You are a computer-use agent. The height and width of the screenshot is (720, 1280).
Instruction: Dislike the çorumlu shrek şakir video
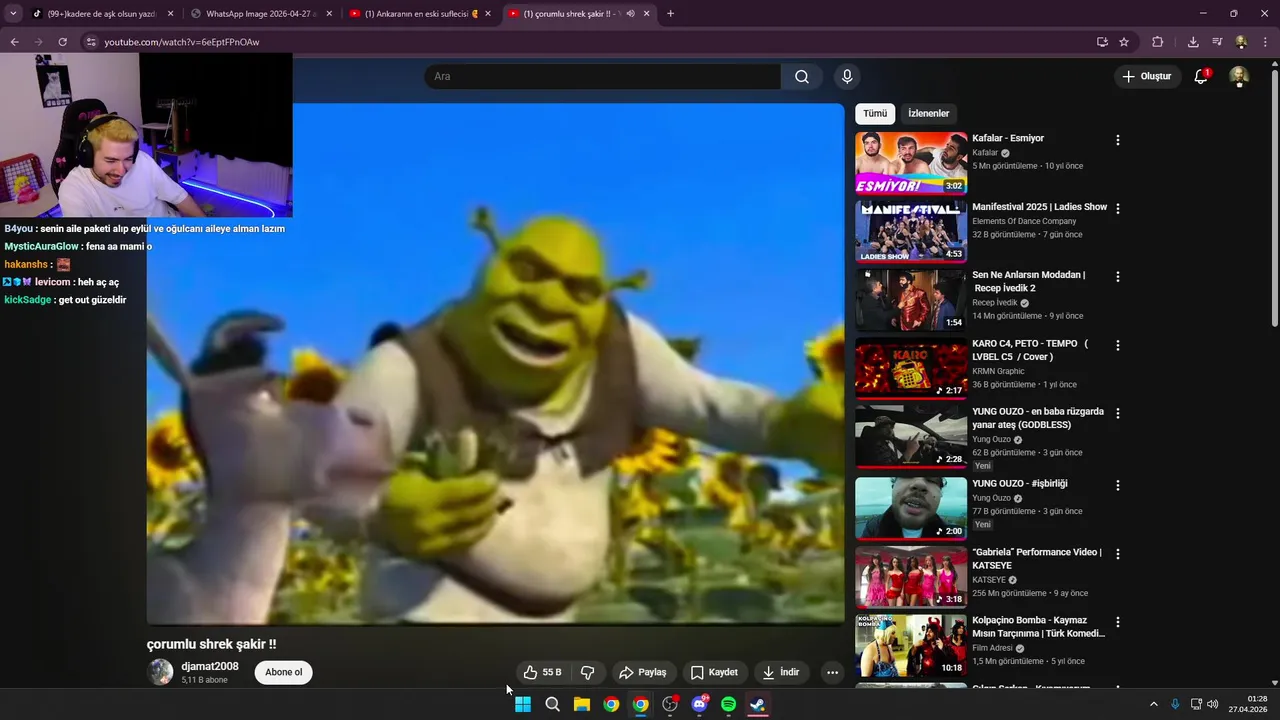pyautogui.click(x=588, y=672)
